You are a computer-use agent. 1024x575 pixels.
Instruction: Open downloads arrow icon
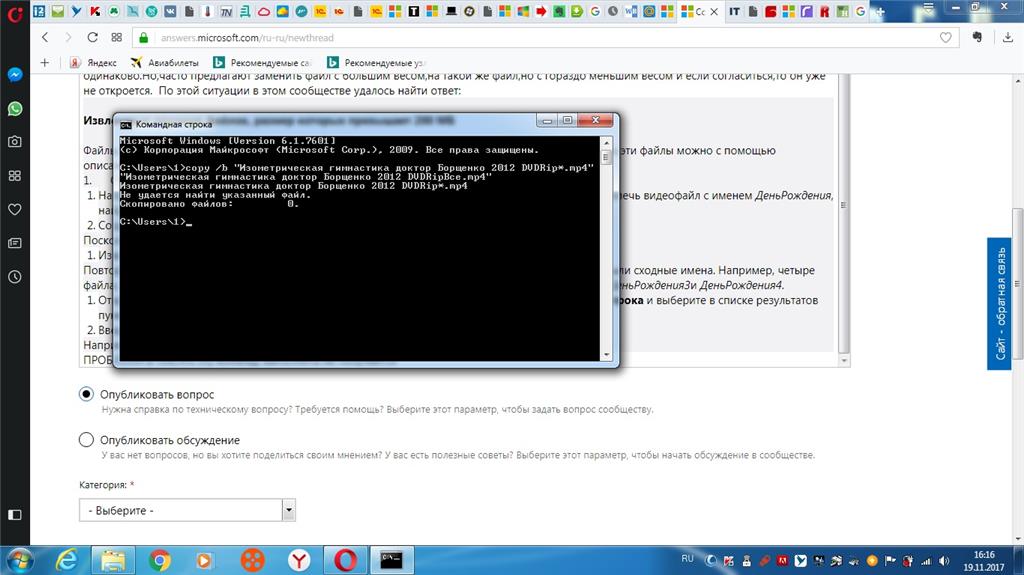(x=1008, y=37)
